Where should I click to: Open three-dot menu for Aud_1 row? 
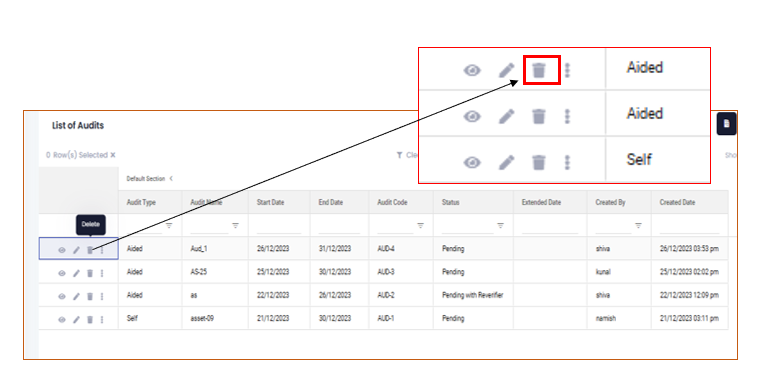(102, 250)
